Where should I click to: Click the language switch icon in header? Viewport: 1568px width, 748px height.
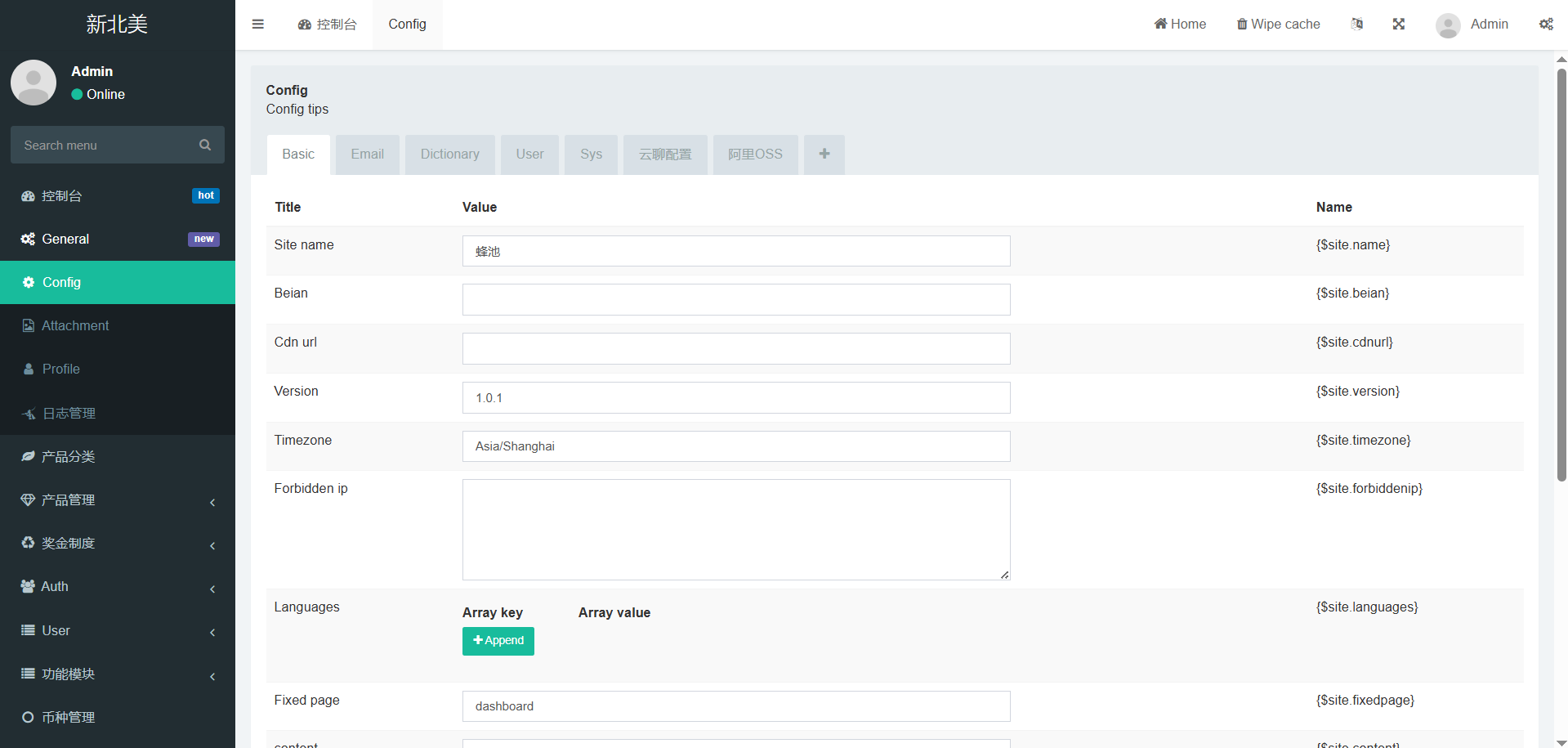1356,25
